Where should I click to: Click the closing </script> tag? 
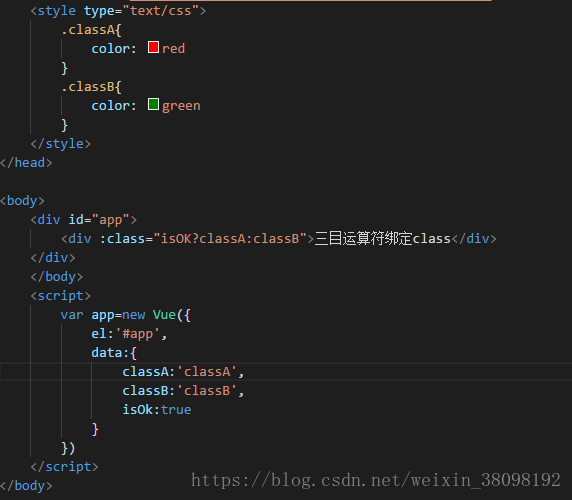coord(65,467)
